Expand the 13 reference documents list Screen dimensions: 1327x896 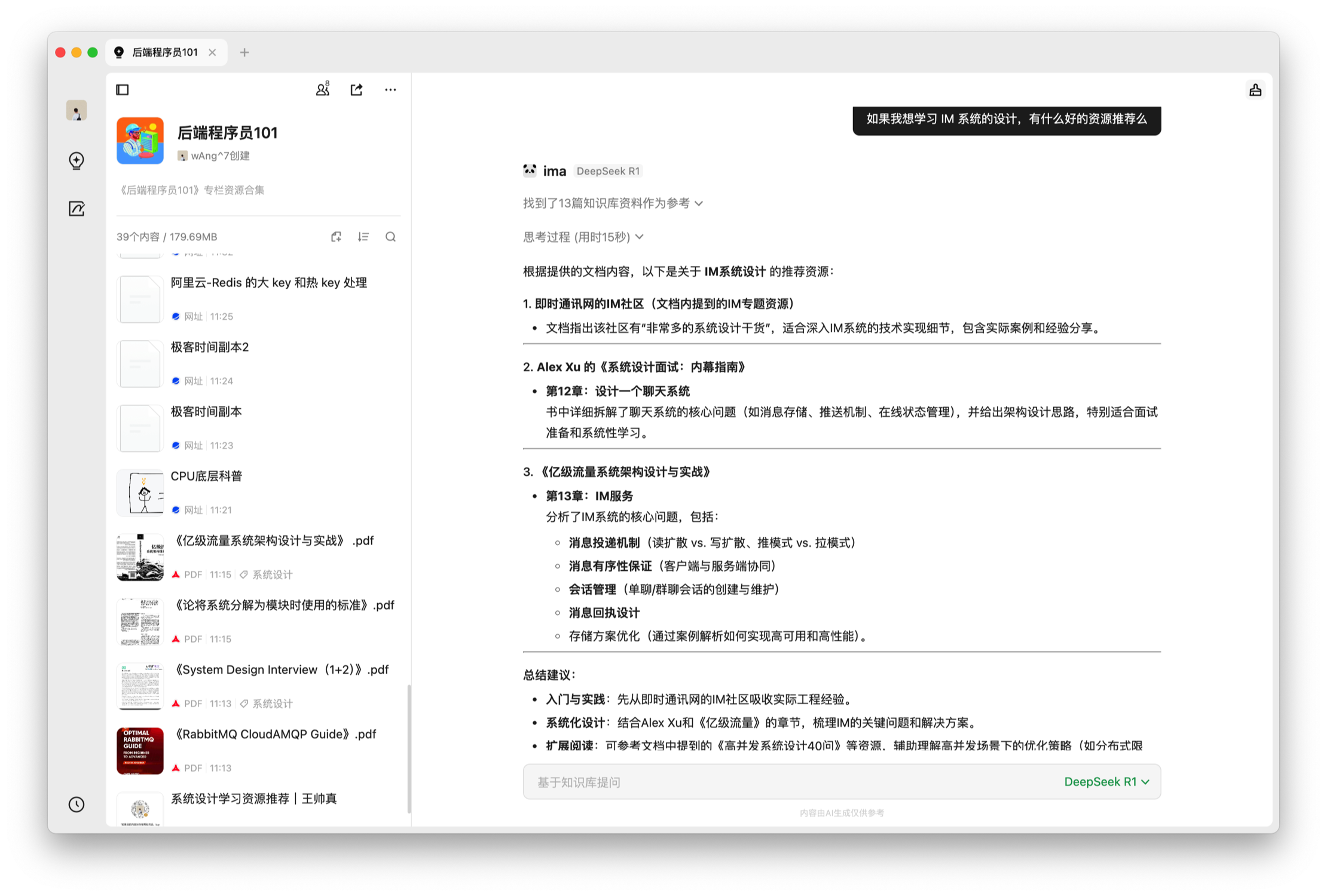pos(613,203)
